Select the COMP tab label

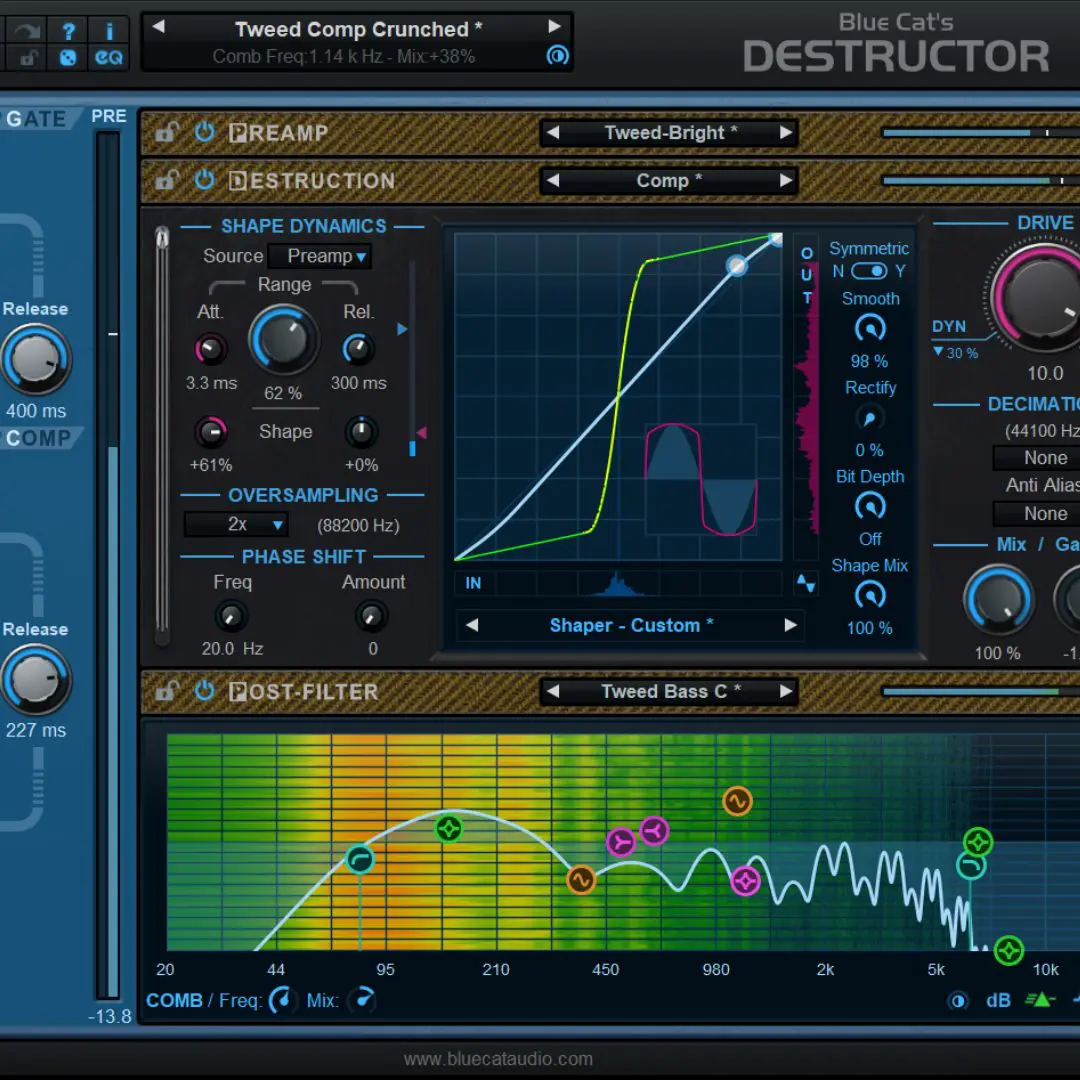pos(39,438)
